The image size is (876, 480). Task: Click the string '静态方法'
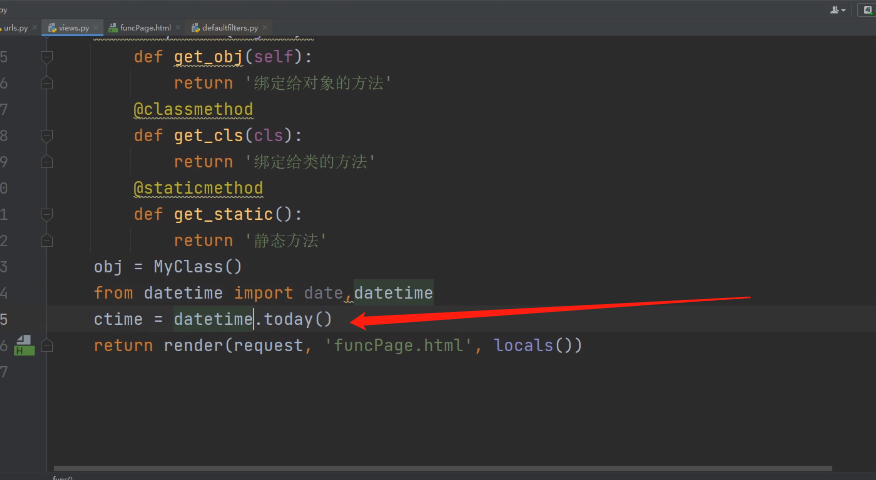285,241
